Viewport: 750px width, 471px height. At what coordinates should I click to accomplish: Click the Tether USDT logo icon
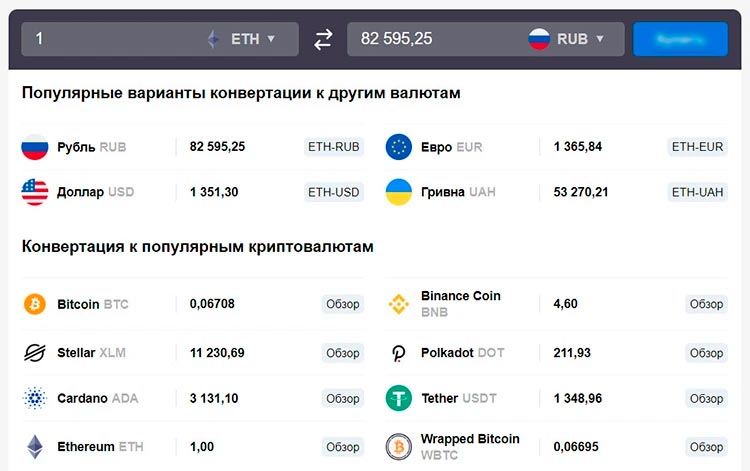(x=398, y=398)
